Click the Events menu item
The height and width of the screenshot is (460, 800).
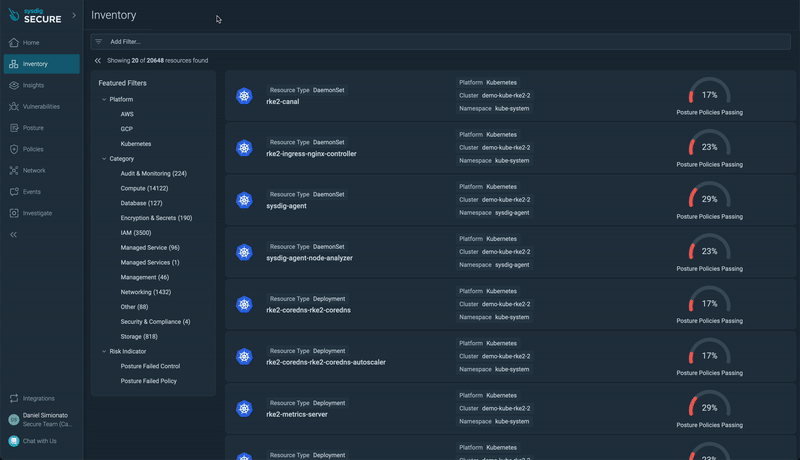click(x=41, y=192)
